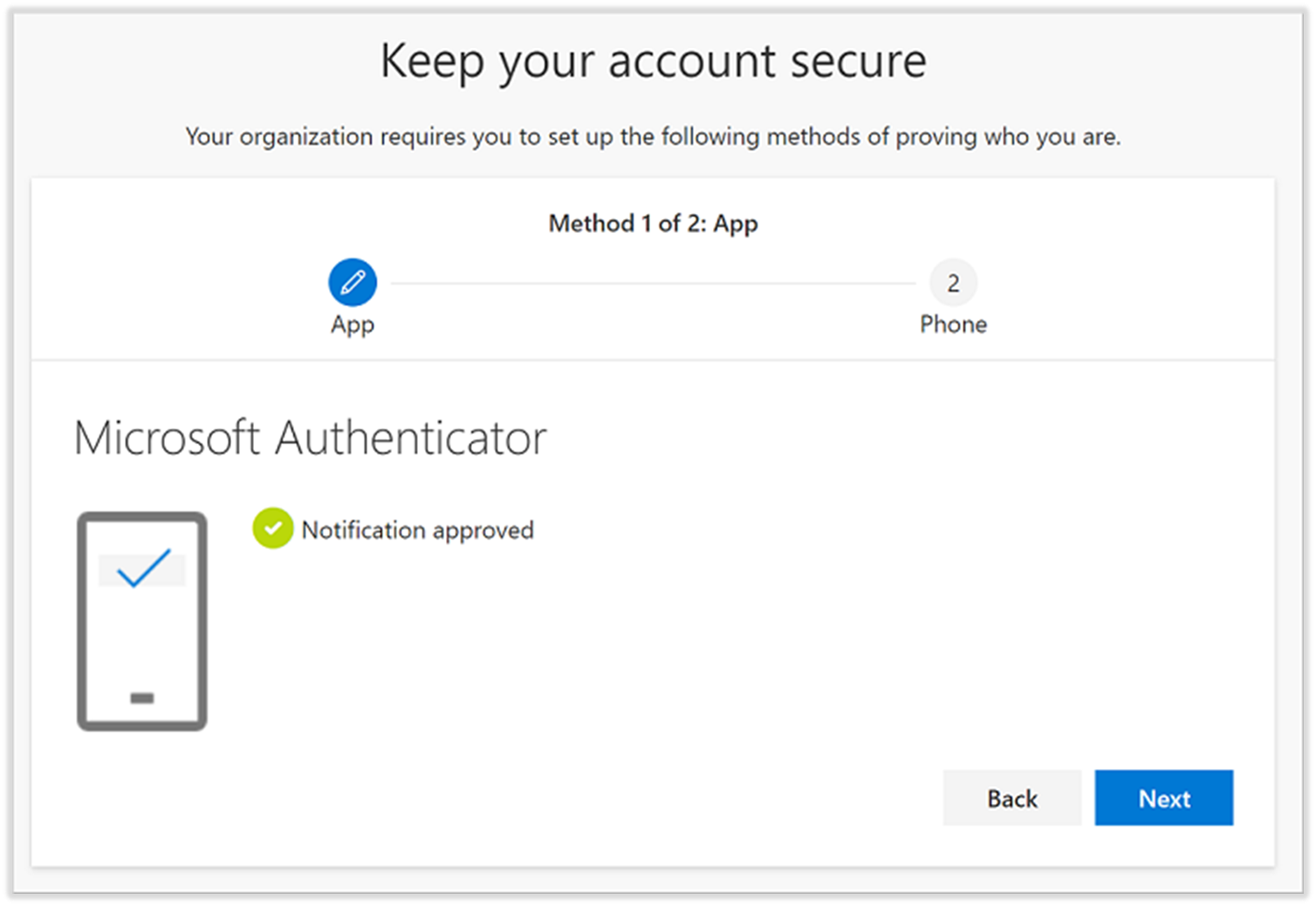1316x906 pixels.
Task: Click the Microsoft Authenticator section title
Action: pyautogui.click(x=311, y=437)
